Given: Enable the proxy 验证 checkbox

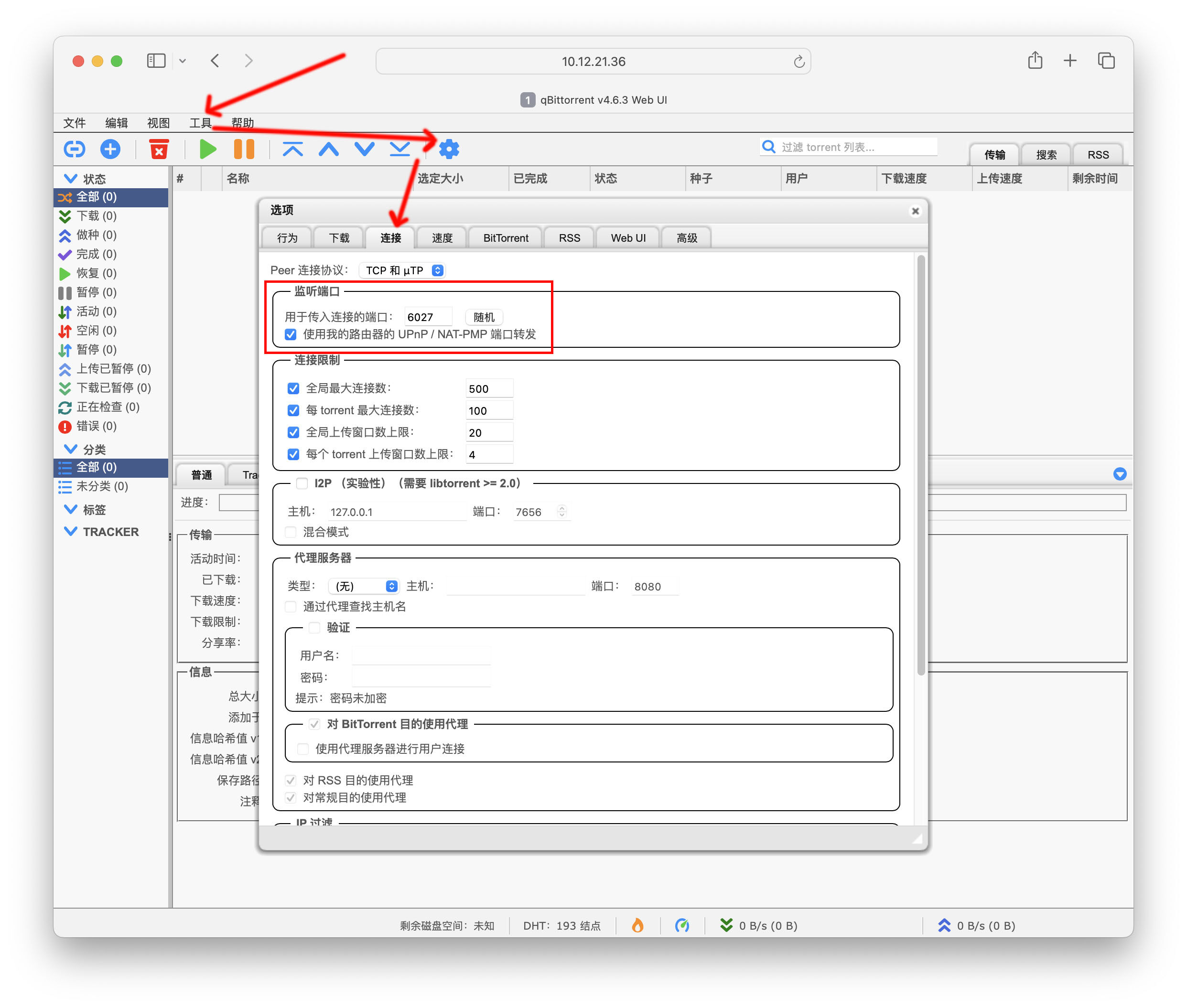Looking at the screenshot, I should pyautogui.click(x=314, y=627).
